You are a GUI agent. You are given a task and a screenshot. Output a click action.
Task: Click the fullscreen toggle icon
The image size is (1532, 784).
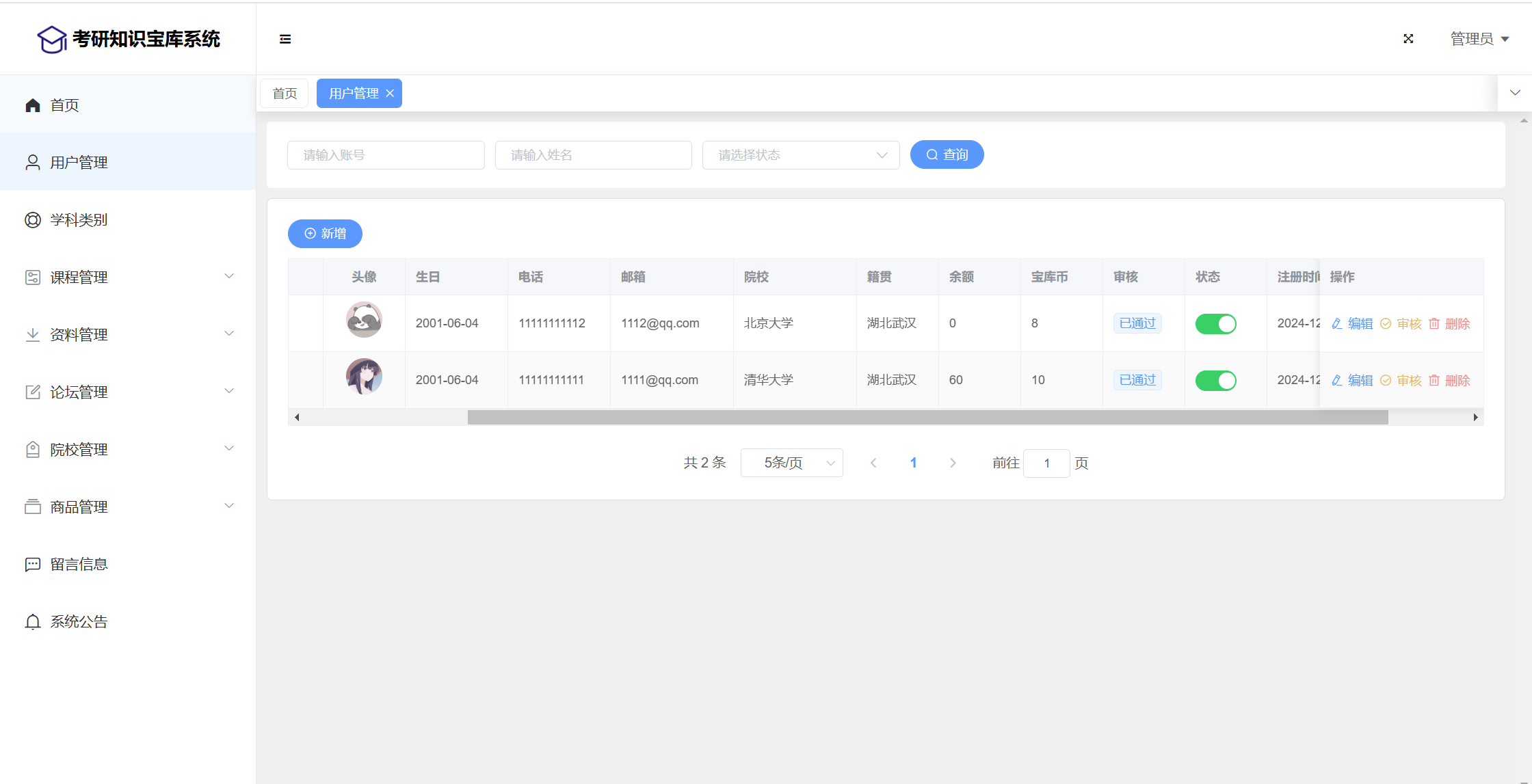click(x=1408, y=39)
